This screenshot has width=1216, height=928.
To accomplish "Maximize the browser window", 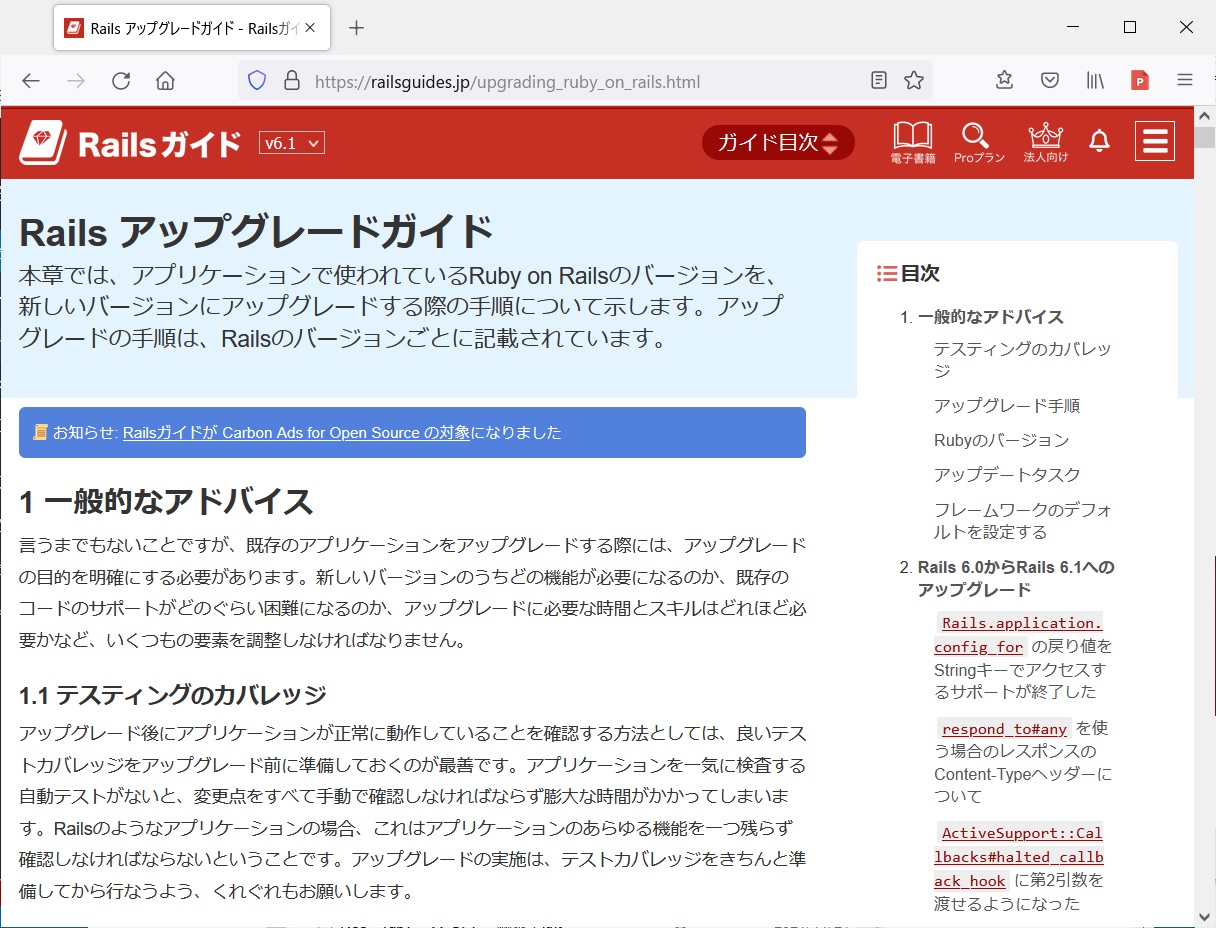I will (x=1130, y=28).
